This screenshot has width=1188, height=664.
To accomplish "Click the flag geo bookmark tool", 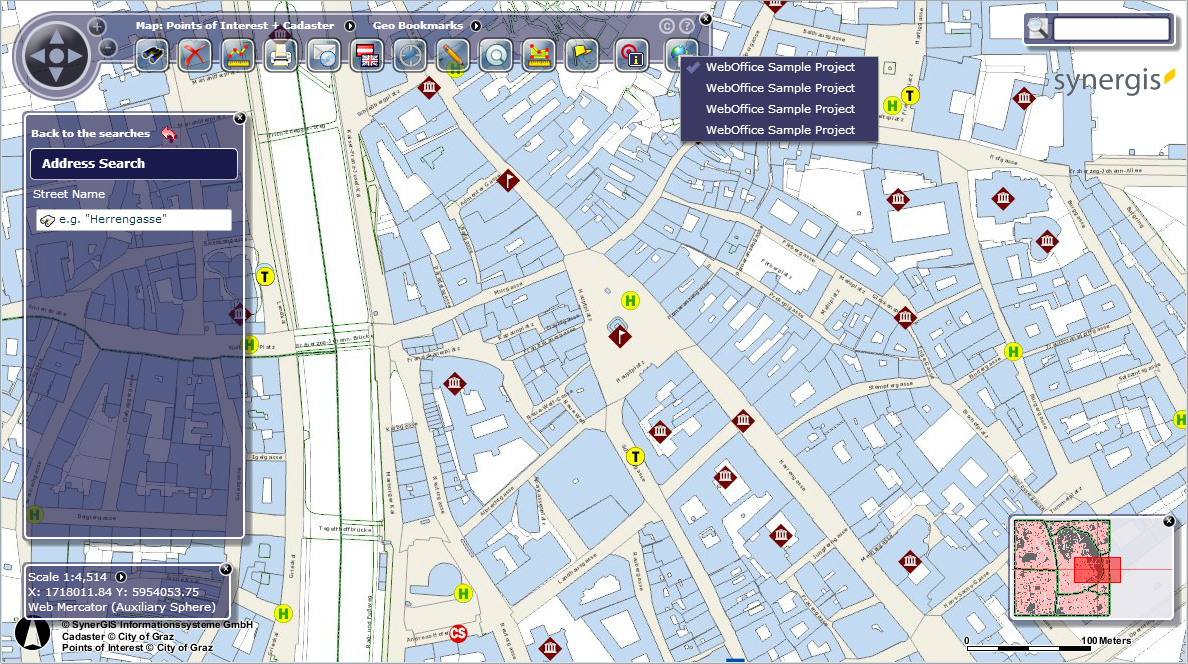I will click(x=581, y=55).
